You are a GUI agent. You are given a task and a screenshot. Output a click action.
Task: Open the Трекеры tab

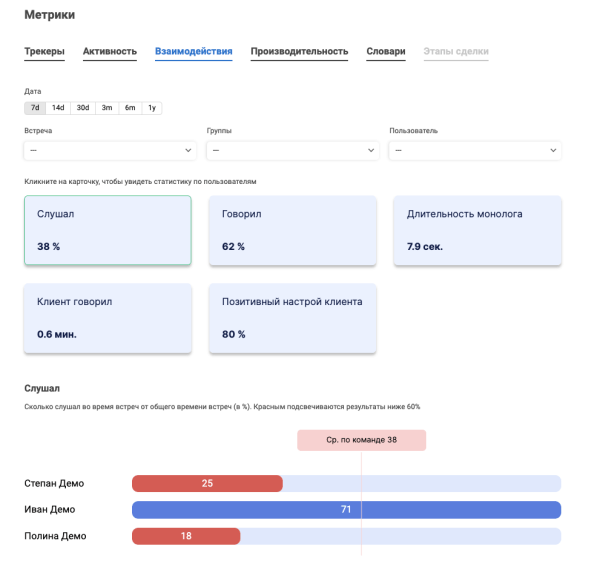coord(44,51)
